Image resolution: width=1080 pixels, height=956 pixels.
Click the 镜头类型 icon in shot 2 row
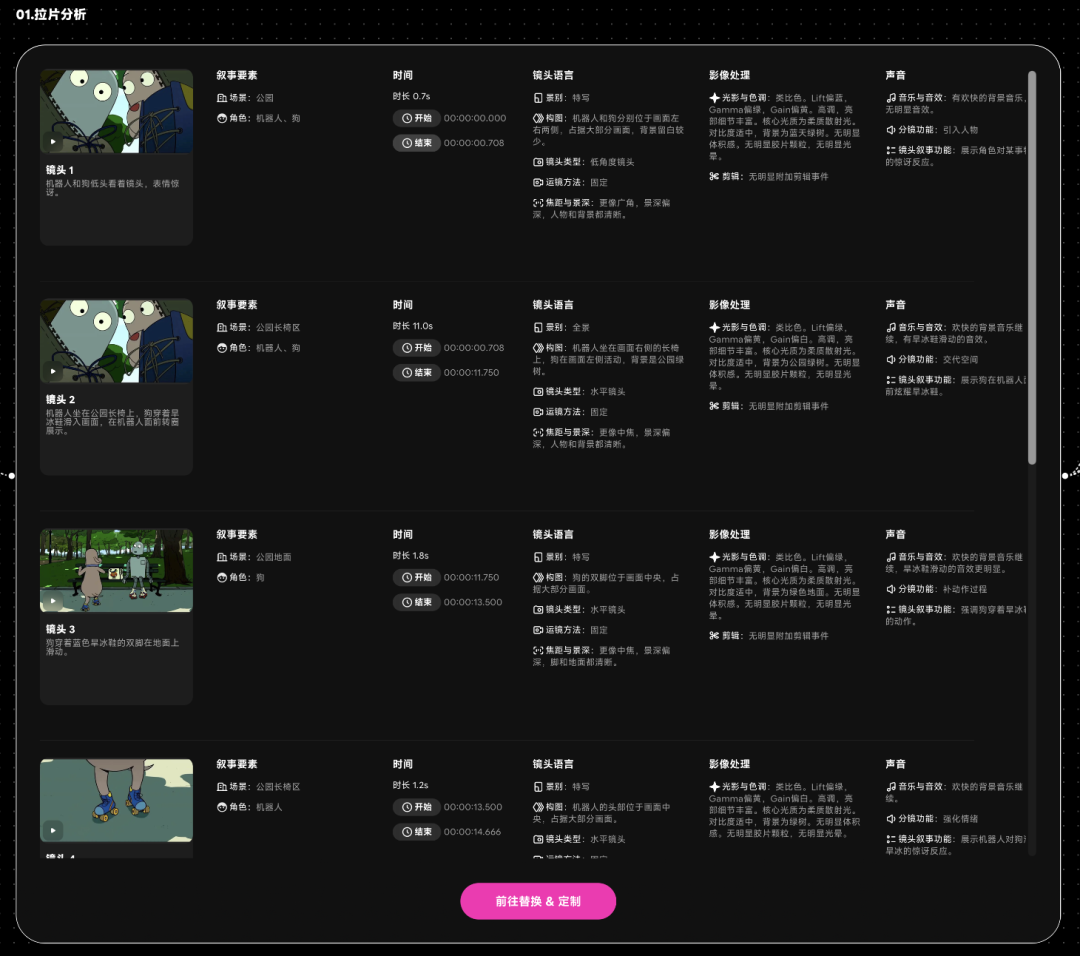tap(538, 392)
